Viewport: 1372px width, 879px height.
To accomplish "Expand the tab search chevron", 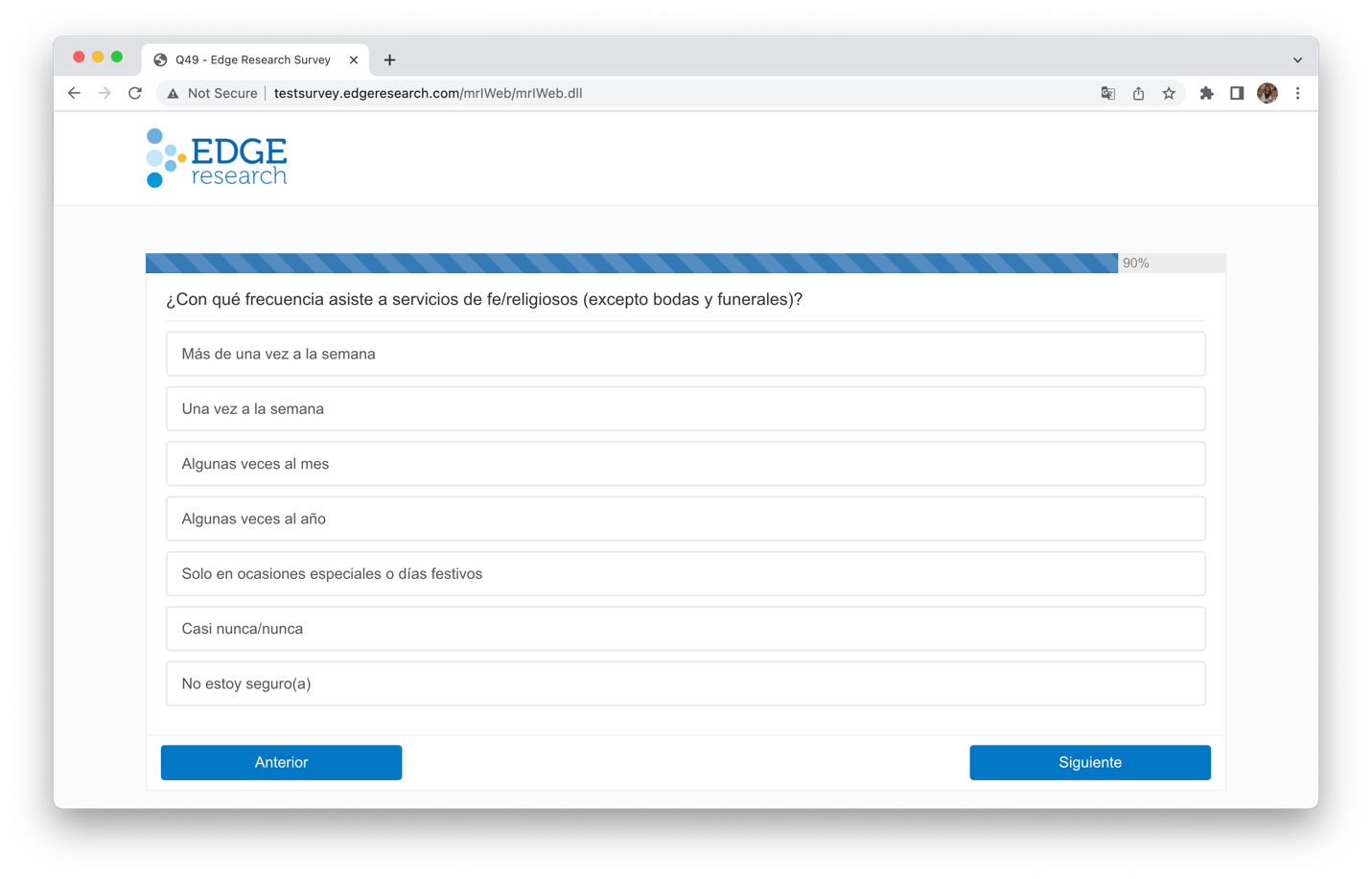I will (1297, 59).
